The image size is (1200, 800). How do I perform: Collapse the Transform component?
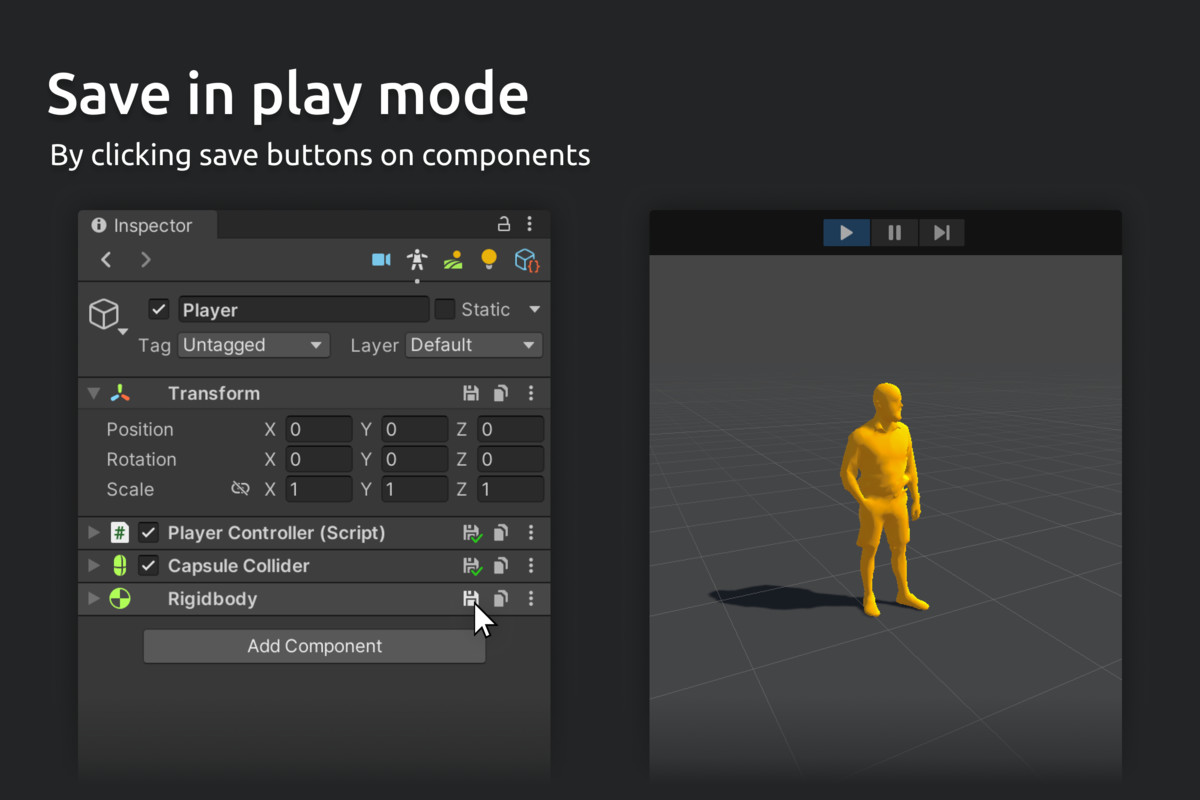(x=94, y=394)
